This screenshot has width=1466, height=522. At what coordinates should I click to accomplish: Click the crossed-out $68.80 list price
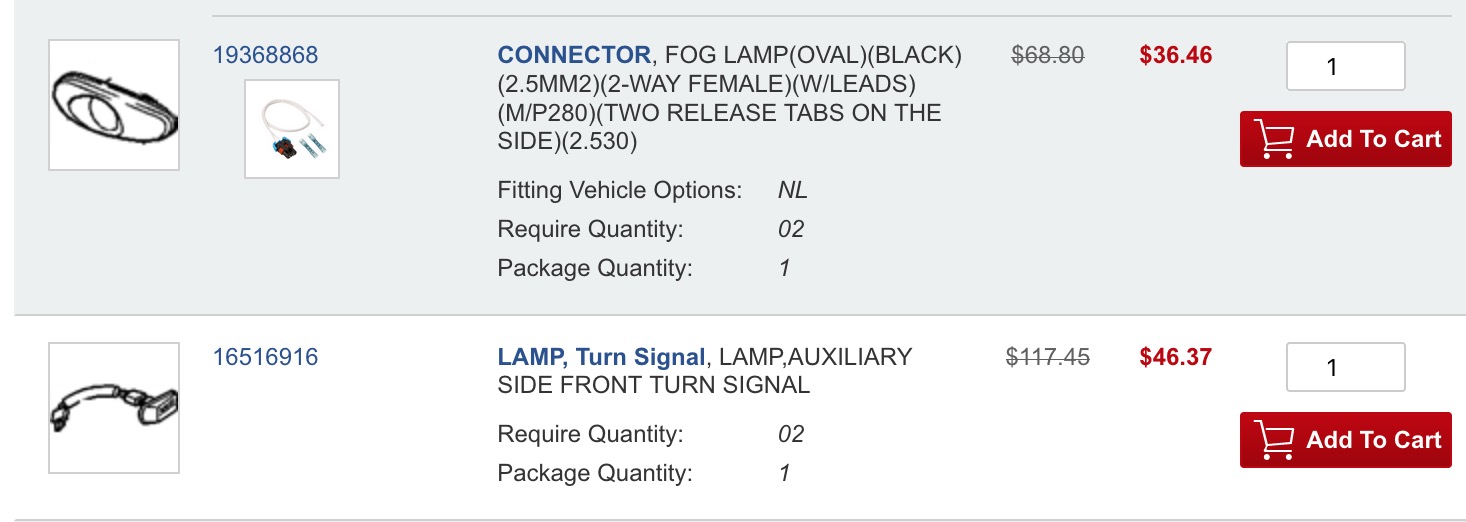click(x=1048, y=55)
